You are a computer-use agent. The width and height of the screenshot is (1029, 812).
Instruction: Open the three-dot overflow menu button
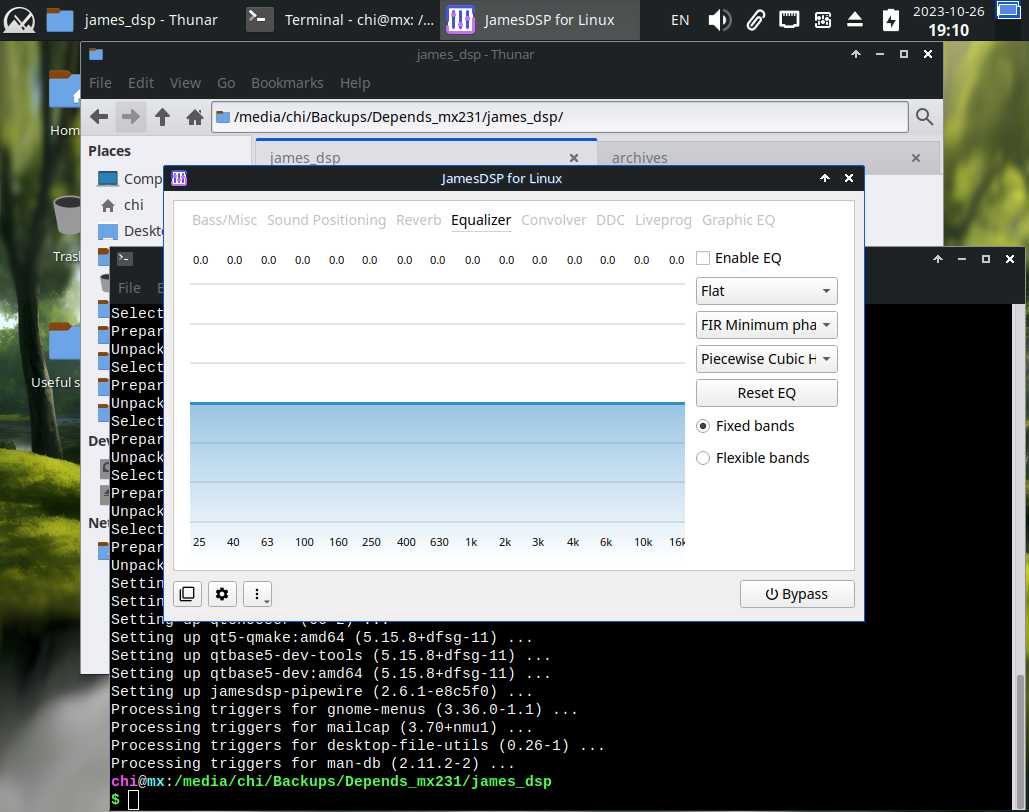click(257, 594)
